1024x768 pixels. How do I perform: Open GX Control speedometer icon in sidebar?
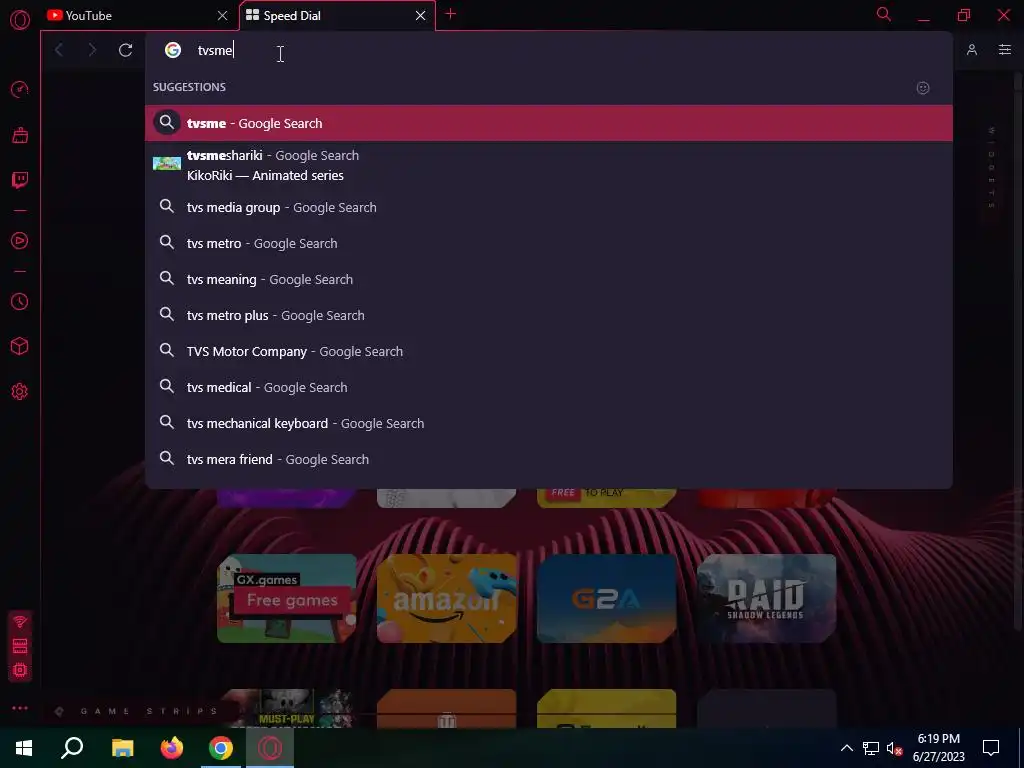[x=20, y=89]
